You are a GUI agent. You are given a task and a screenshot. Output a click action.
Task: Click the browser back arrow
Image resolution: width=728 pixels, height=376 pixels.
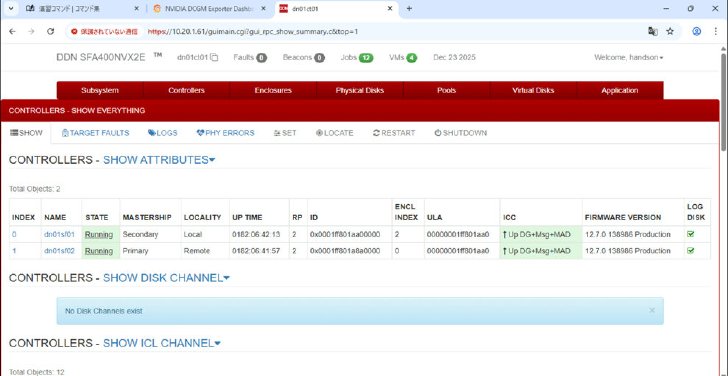tap(13, 32)
